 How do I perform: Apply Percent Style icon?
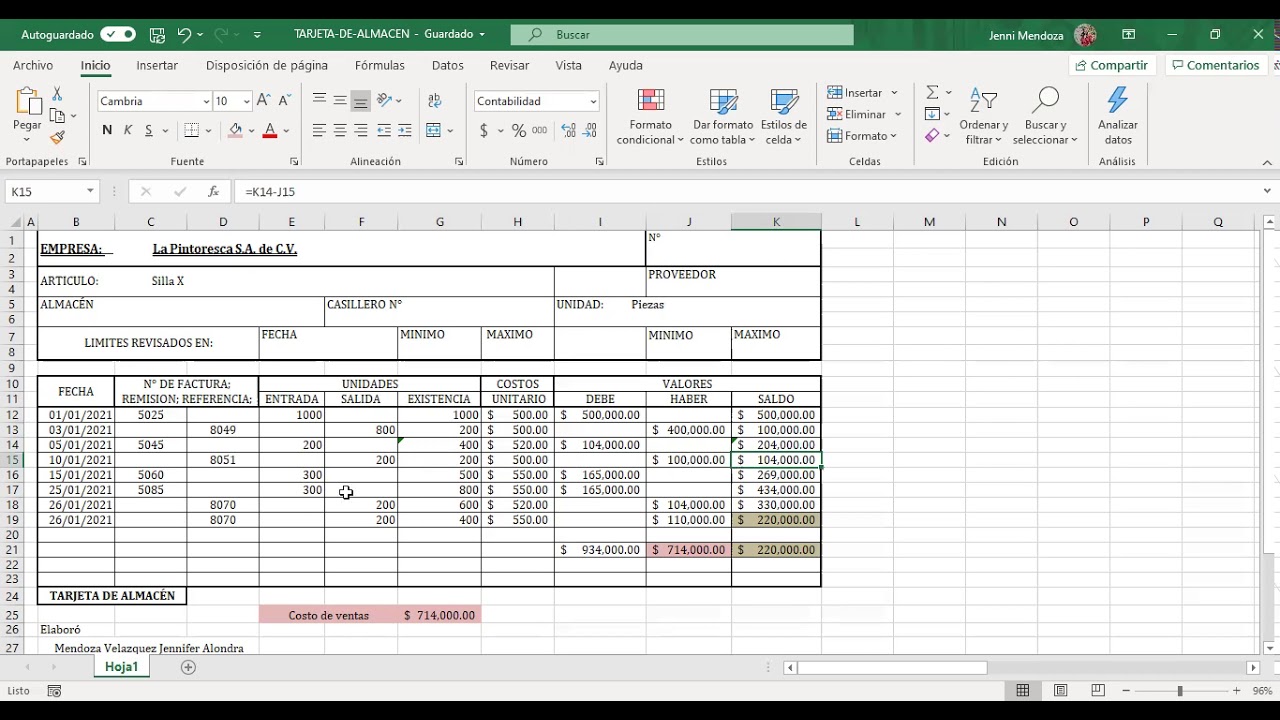(518, 131)
